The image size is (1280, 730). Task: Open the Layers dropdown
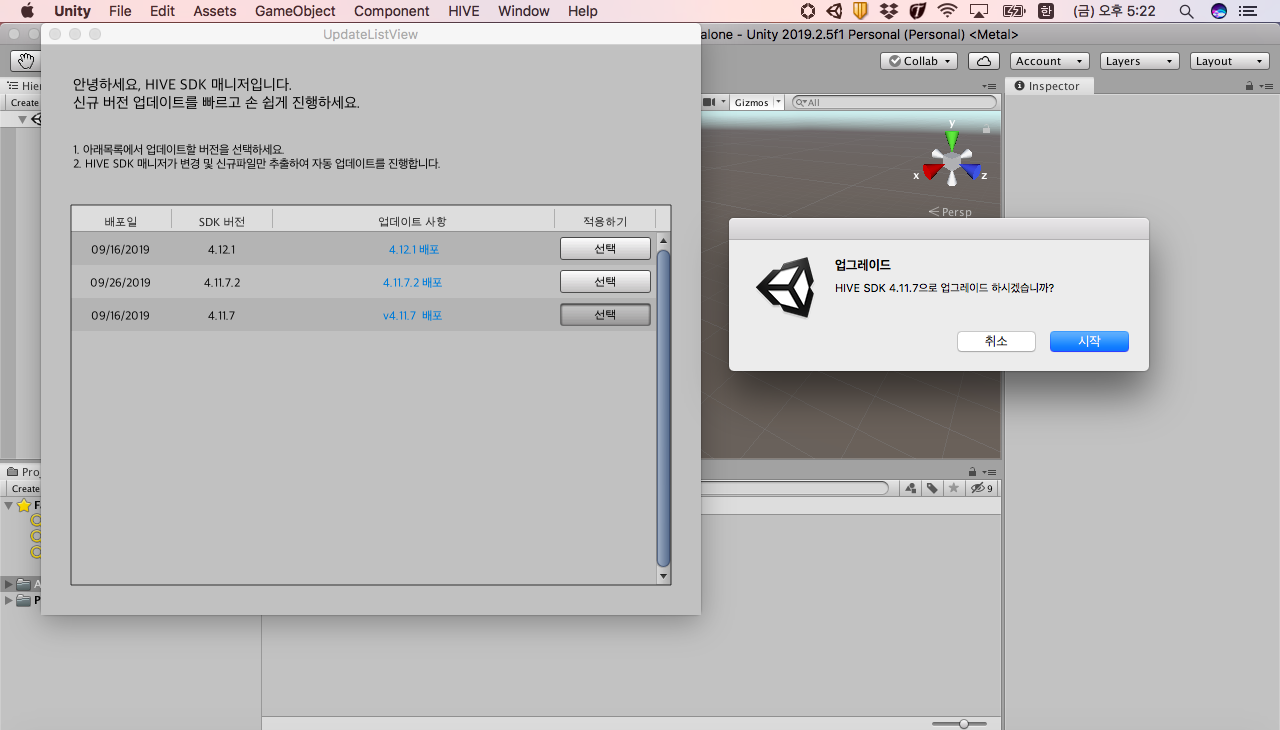point(1139,61)
